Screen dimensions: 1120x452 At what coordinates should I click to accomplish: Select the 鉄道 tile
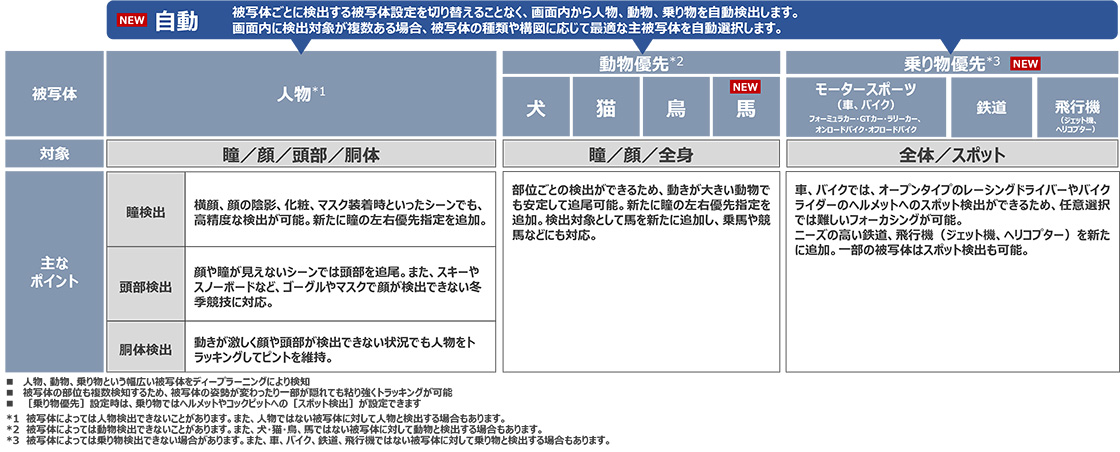pyautogui.click(x=991, y=107)
